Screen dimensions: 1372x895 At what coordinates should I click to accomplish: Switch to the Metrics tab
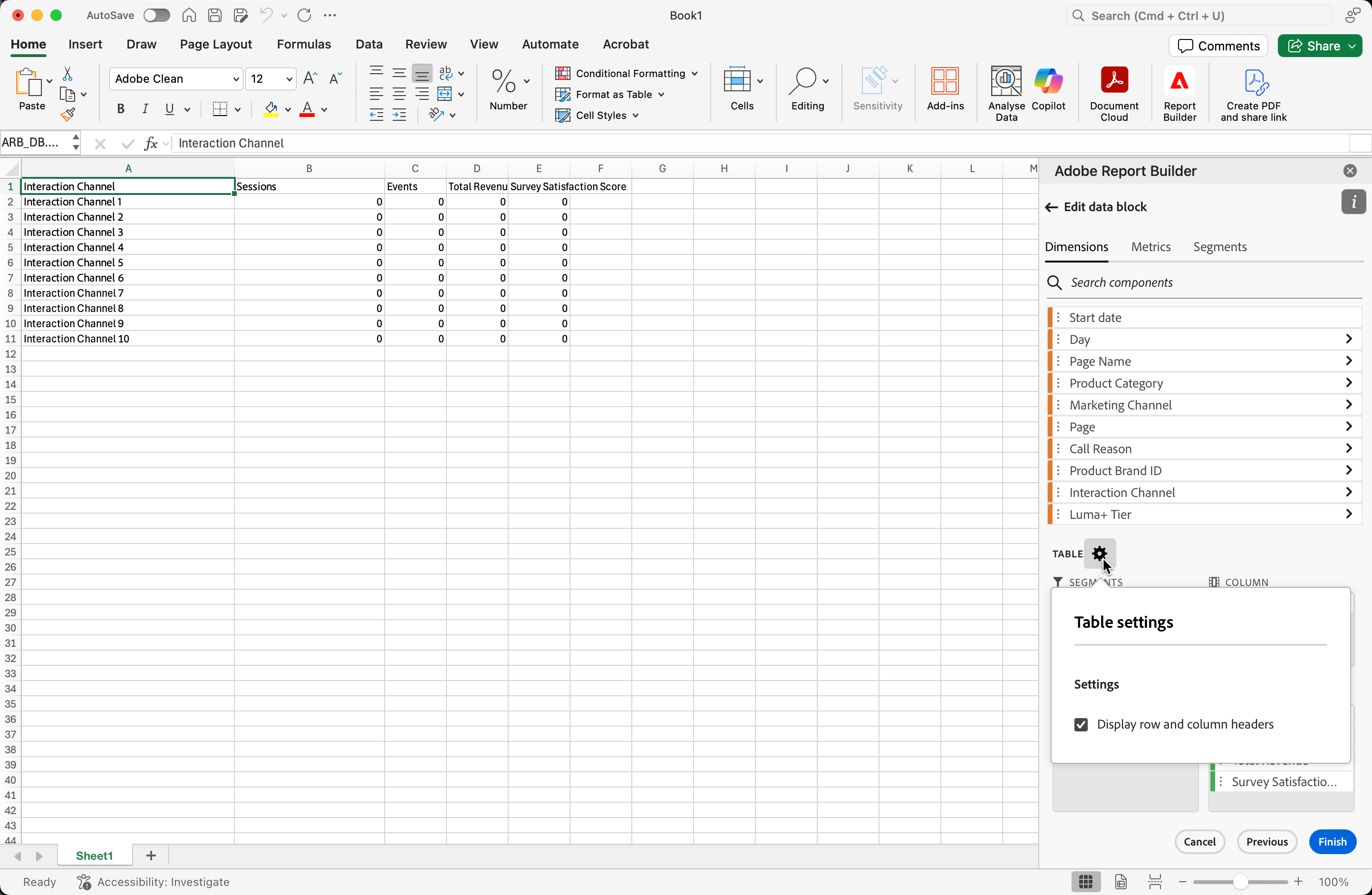(x=1150, y=247)
